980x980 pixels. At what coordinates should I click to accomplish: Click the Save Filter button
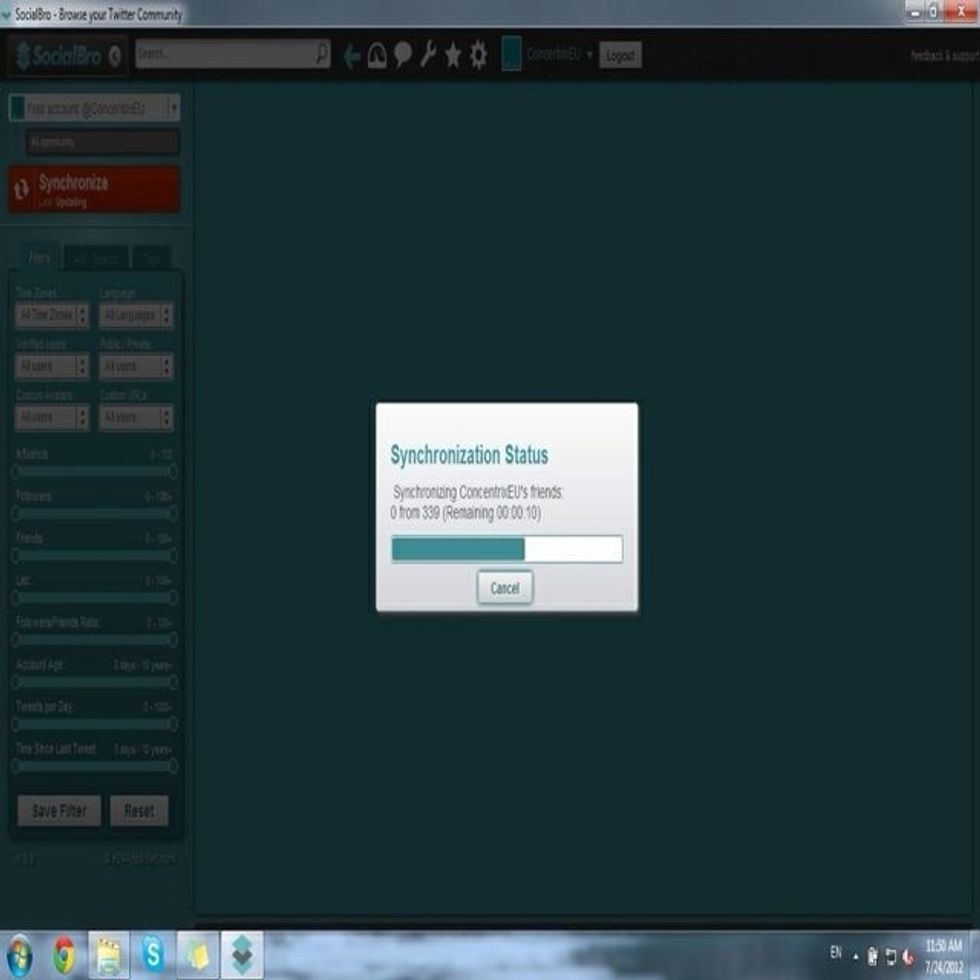pos(59,811)
